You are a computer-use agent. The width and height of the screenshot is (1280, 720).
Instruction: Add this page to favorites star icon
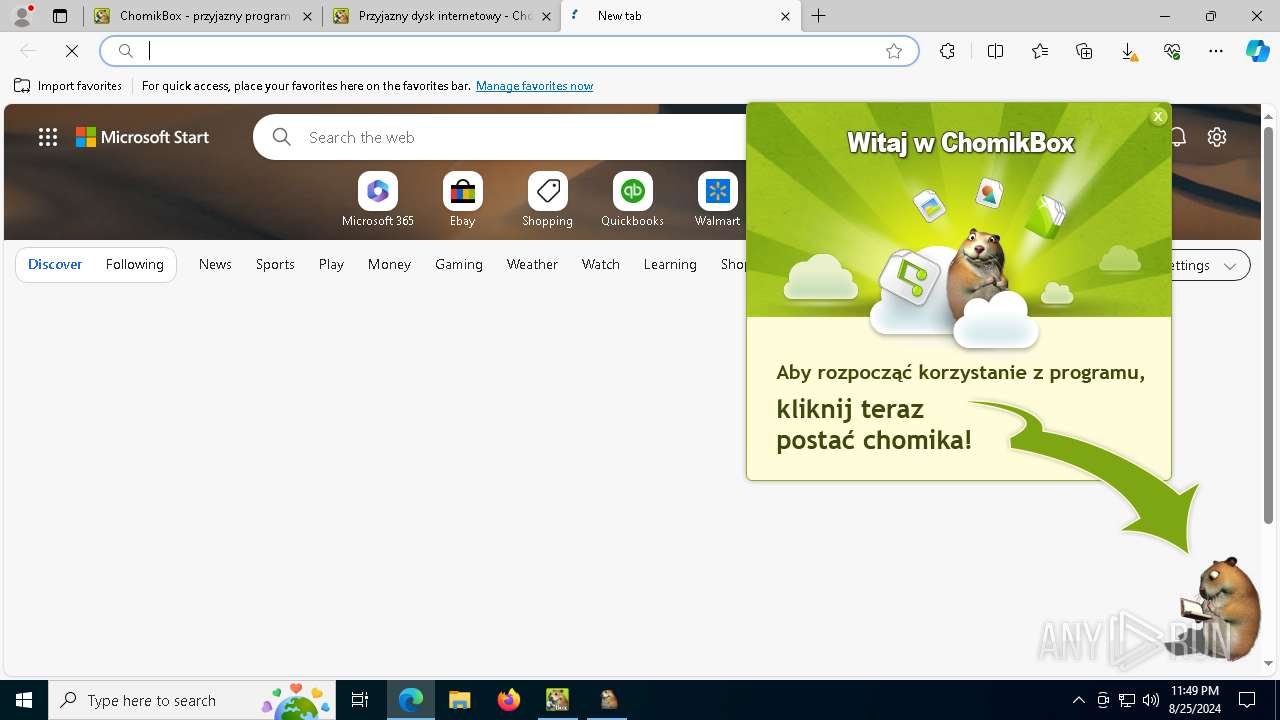894,51
